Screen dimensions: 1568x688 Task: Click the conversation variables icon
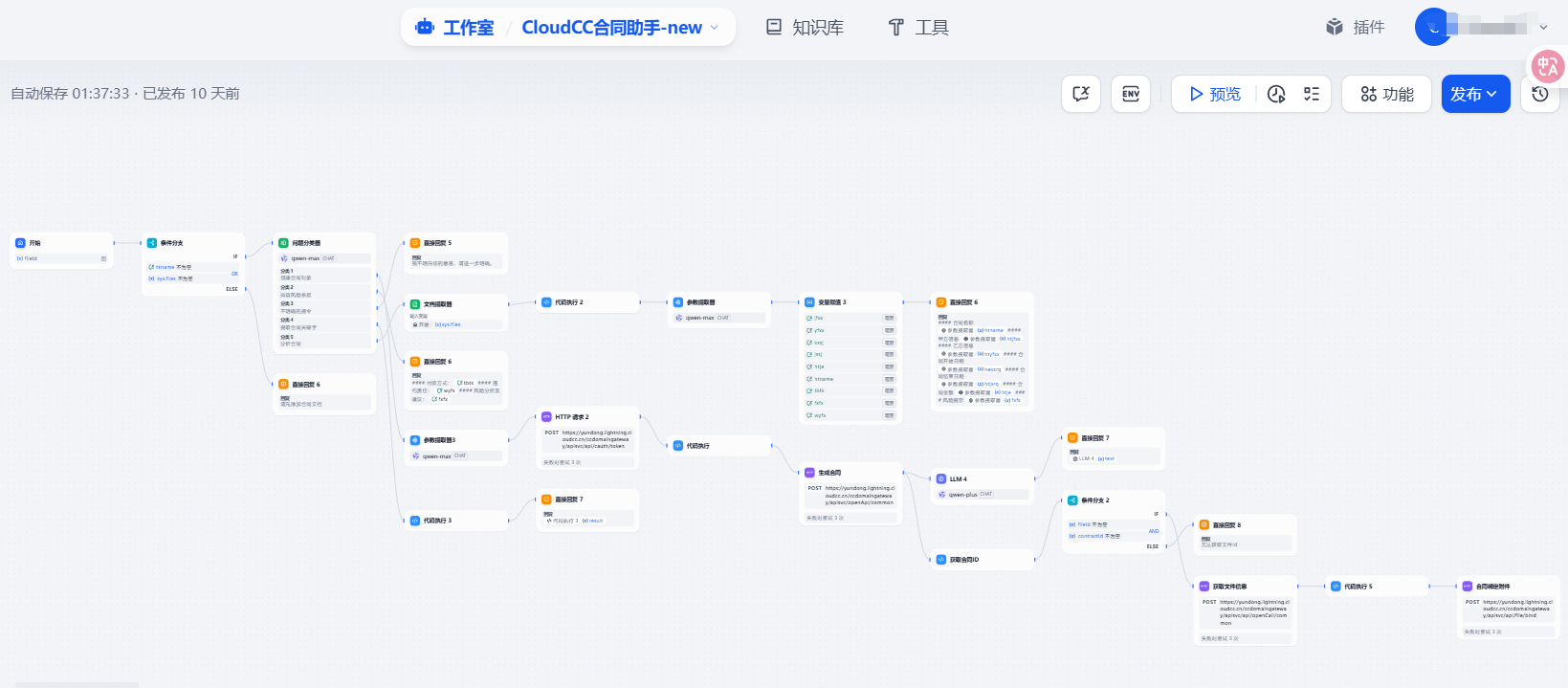1081,94
